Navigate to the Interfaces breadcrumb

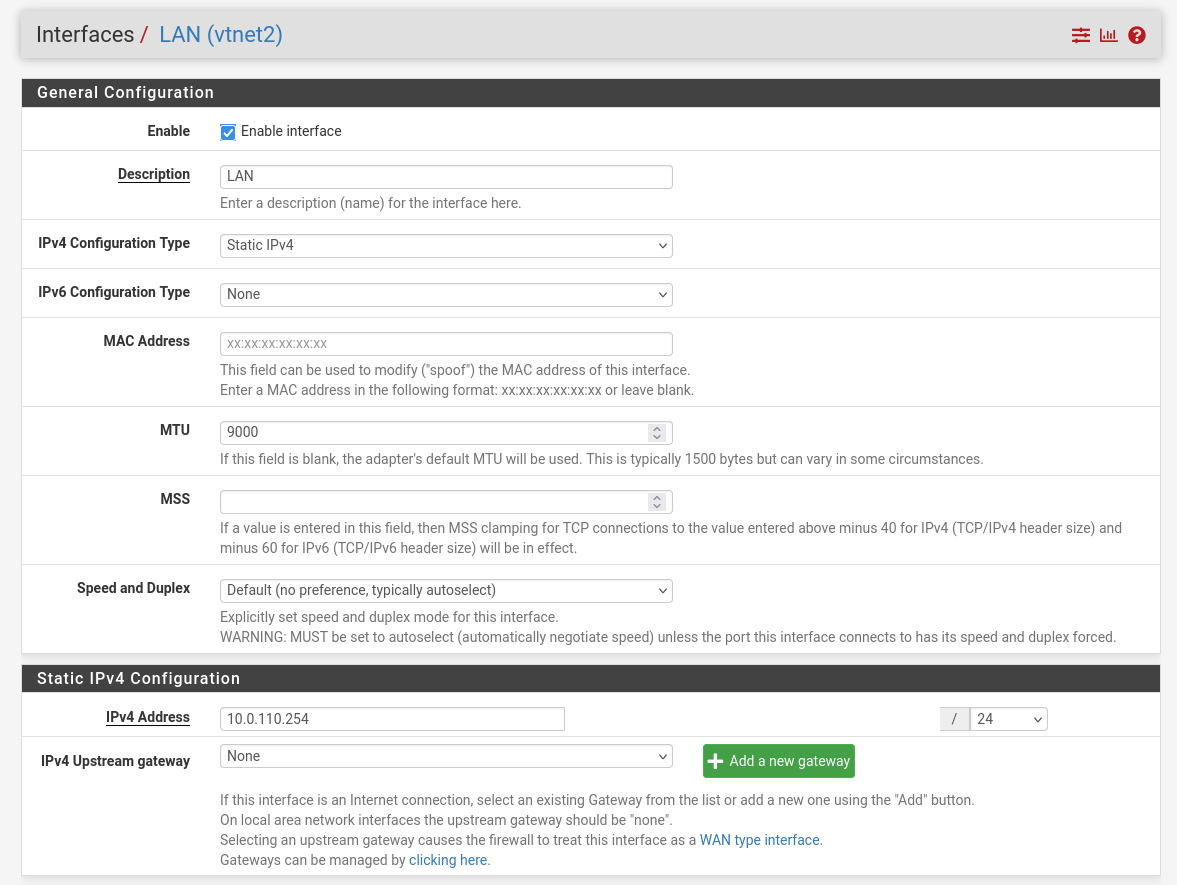(85, 34)
